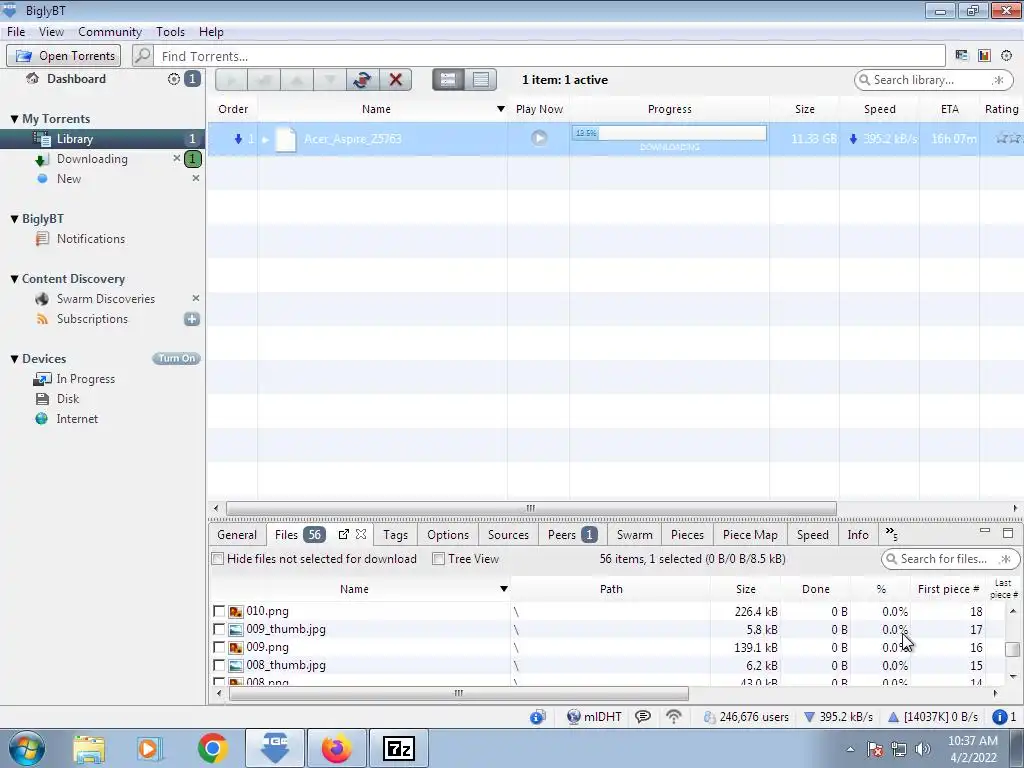Click the wifi signal status icon
The image size is (1024, 768).
tap(673, 717)
